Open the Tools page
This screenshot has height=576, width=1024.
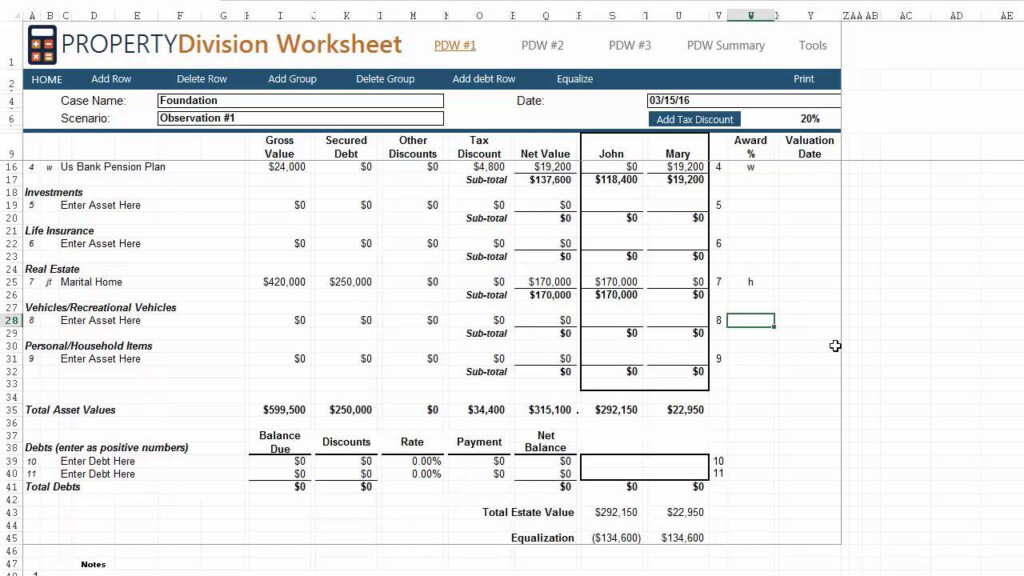(812, 45)
